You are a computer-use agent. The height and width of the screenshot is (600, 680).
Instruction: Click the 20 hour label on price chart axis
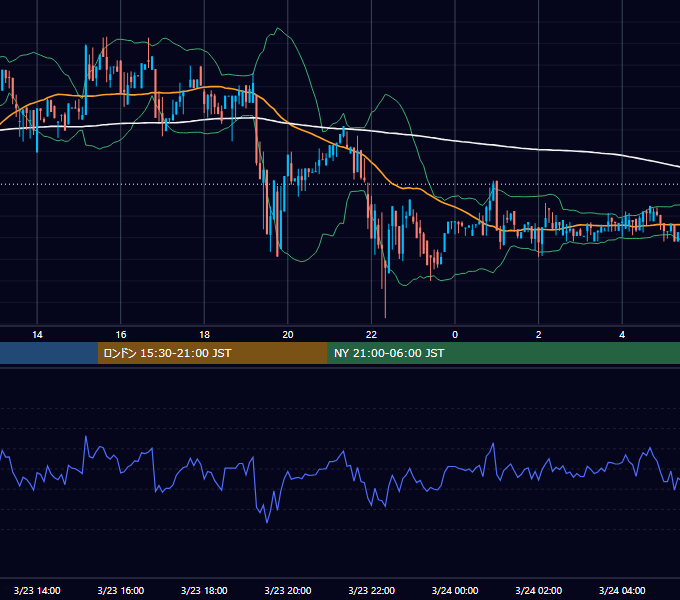[288, 335]
